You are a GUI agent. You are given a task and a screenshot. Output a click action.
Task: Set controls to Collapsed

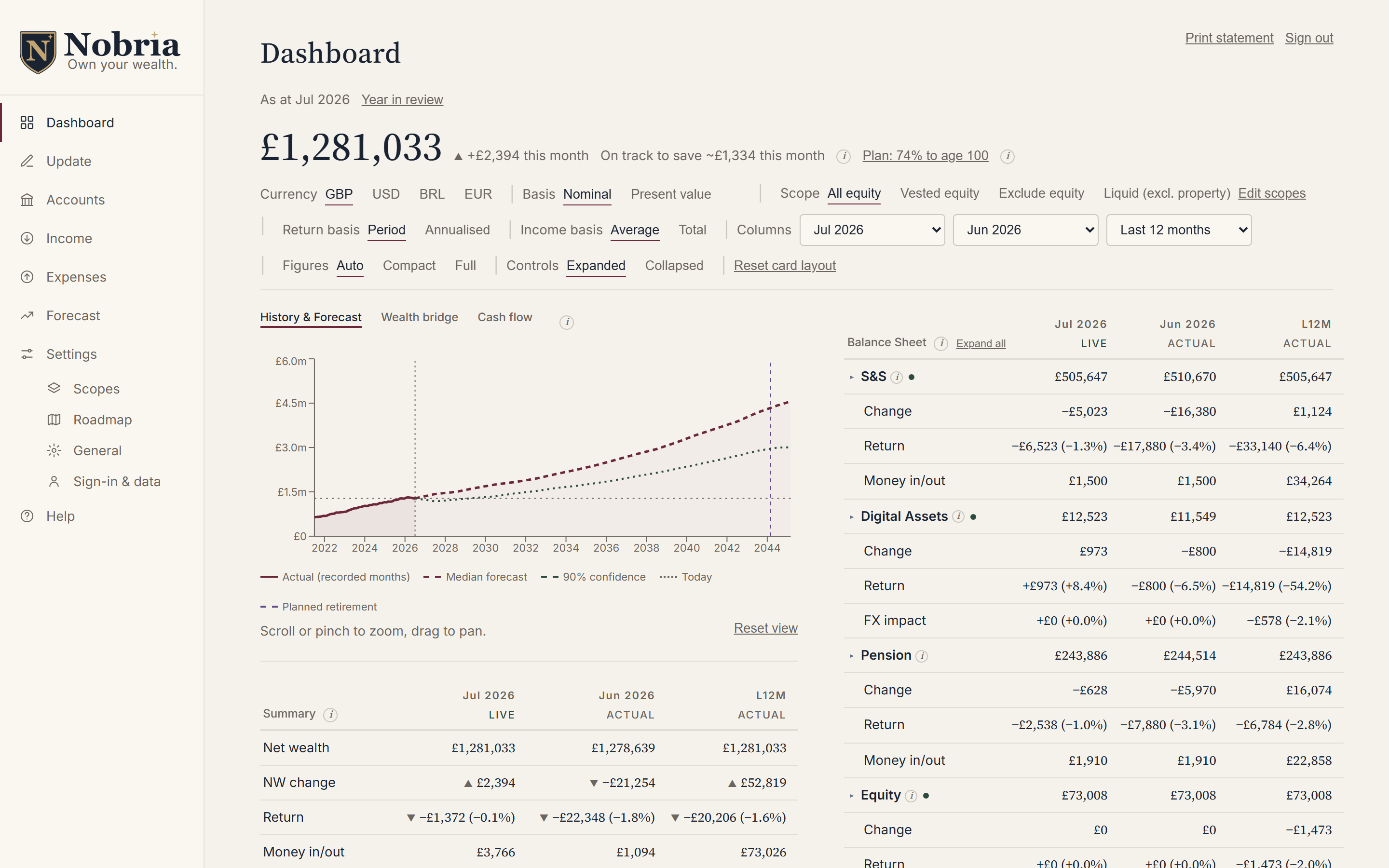click(674, 265)
